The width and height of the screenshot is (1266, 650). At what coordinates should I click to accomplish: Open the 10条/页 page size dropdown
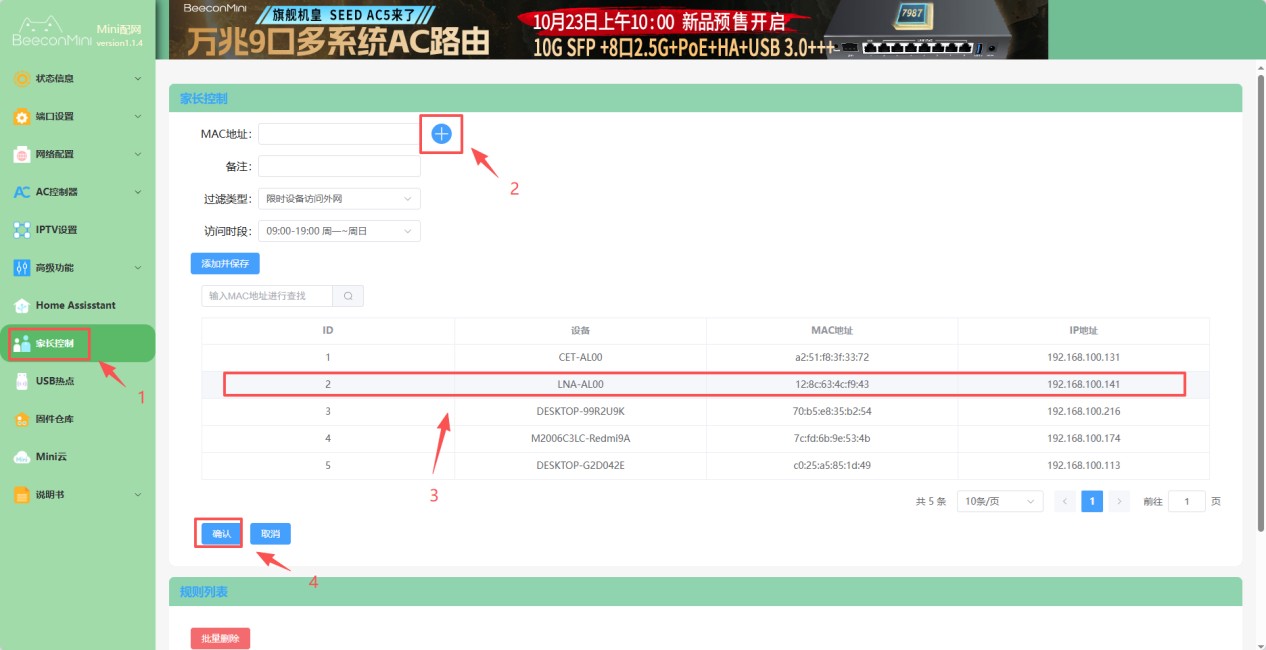[999, 502]
